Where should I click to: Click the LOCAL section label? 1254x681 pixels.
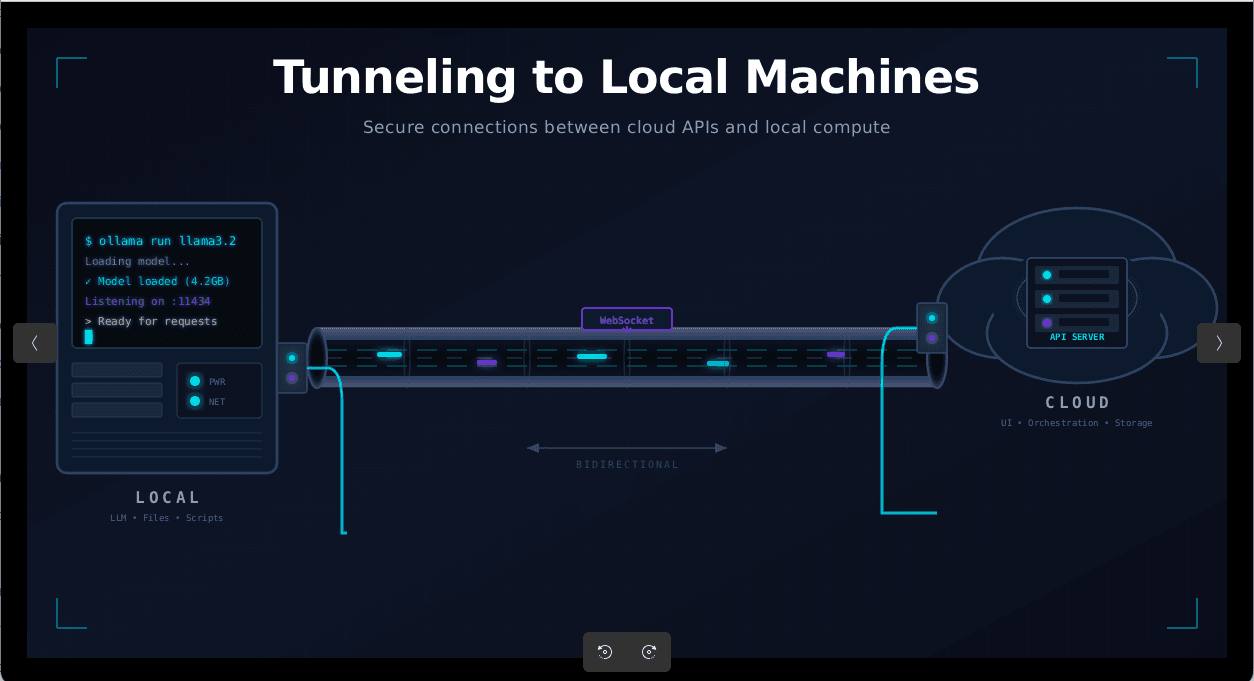(x=167, y=497)
